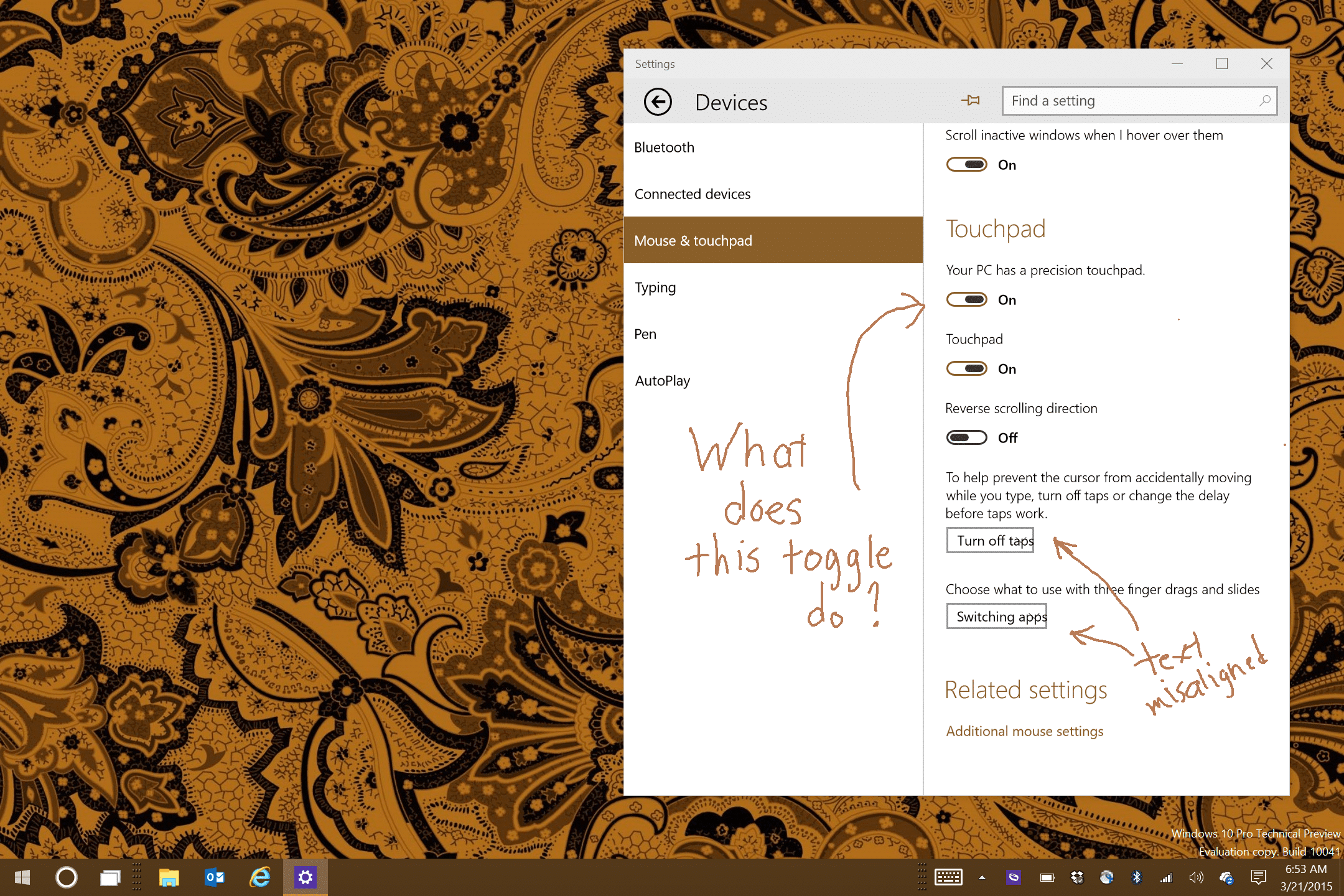1344x896 pixels.
Task: Launch File Explorer from the taskbar
Action: click(169, 877)
